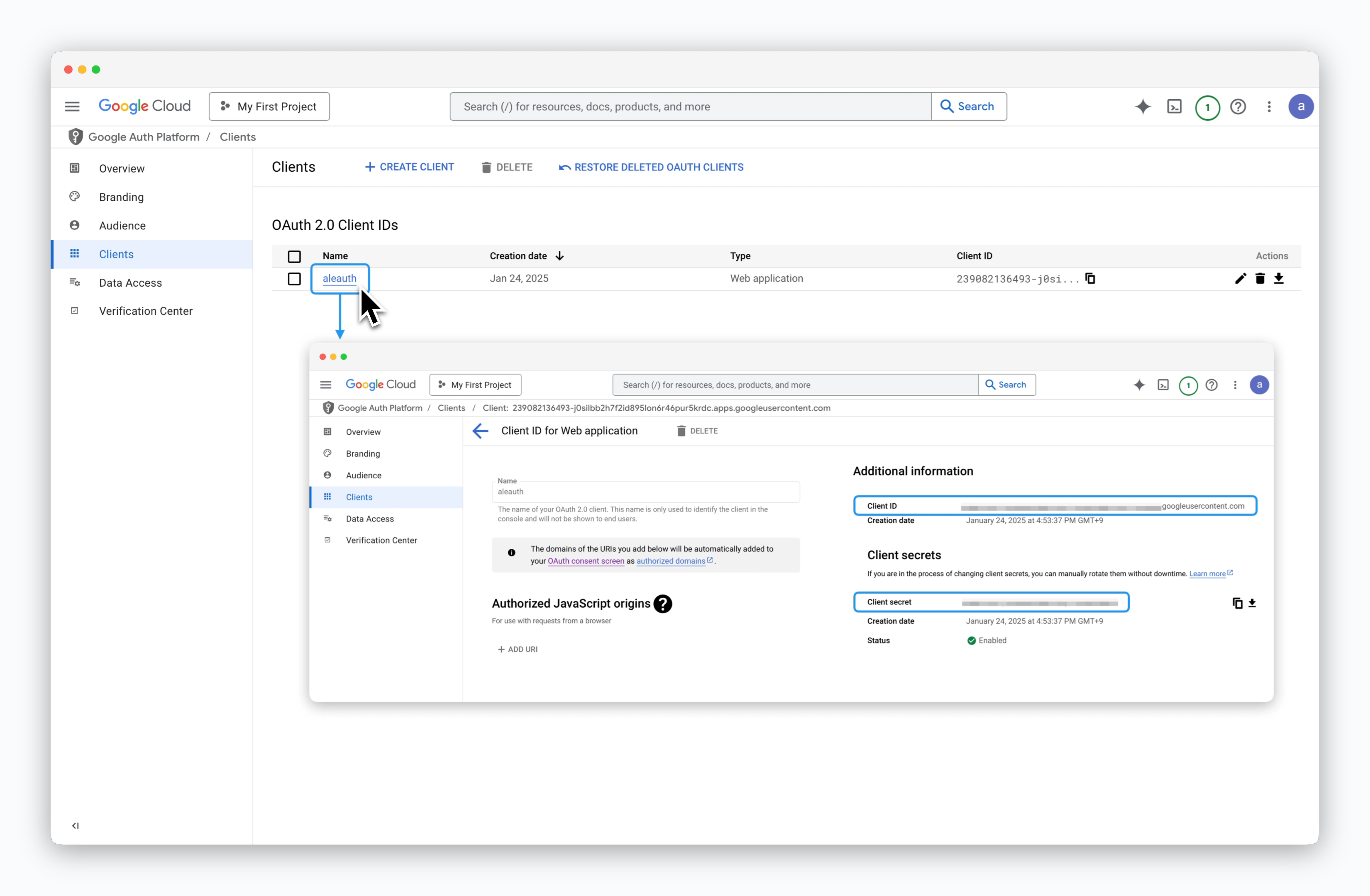Open the OAuth consent screen link

(586, 561)
